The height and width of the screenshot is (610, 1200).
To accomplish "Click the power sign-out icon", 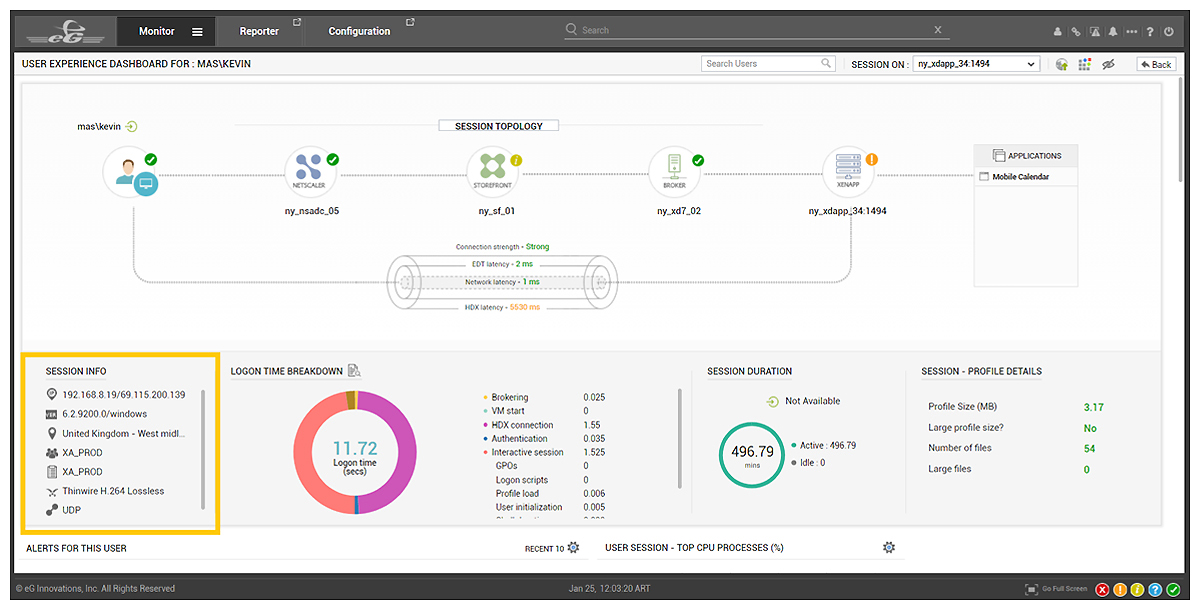I will tap(1169, 31).
